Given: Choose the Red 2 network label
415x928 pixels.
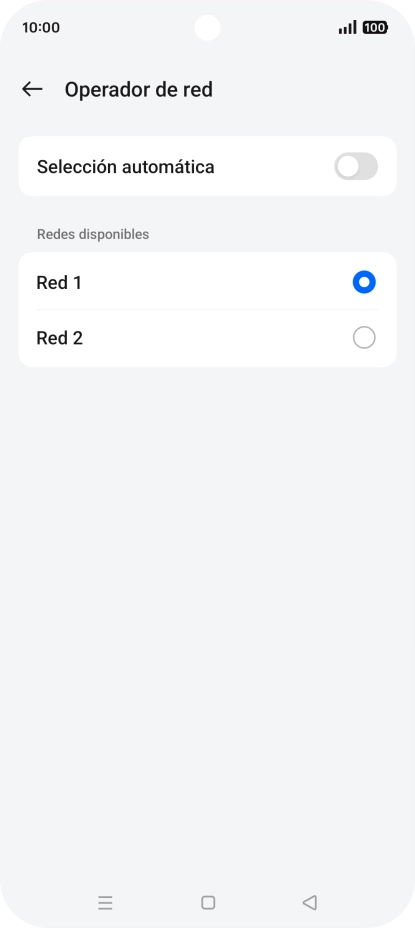Looking at the screenshot, I should coord(60,338).
